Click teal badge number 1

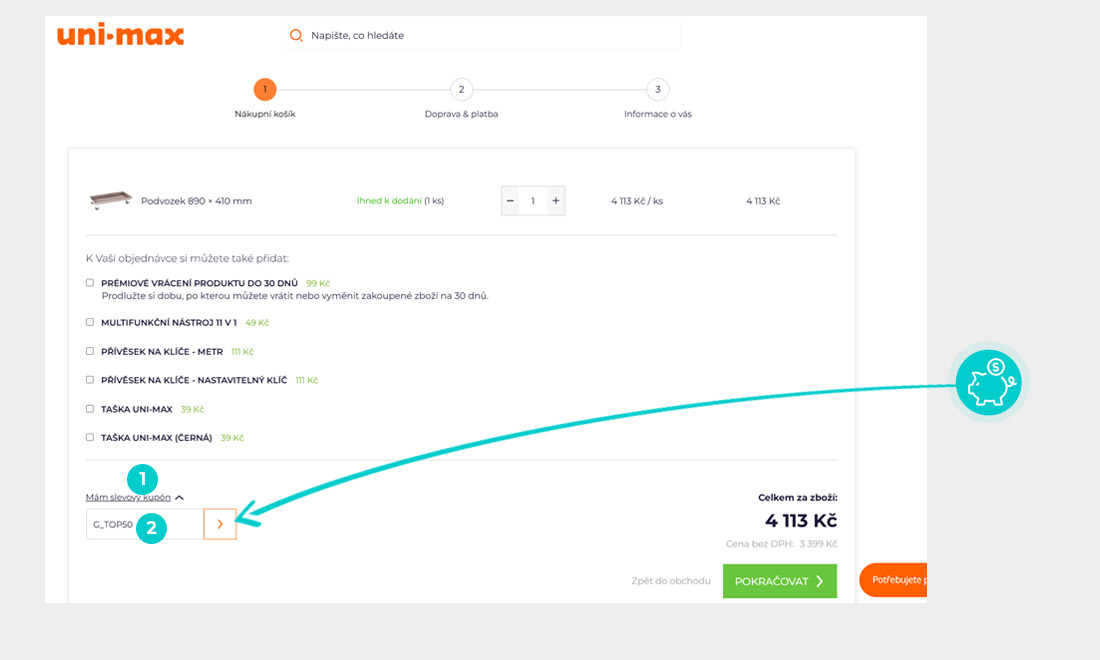[142, 480]
